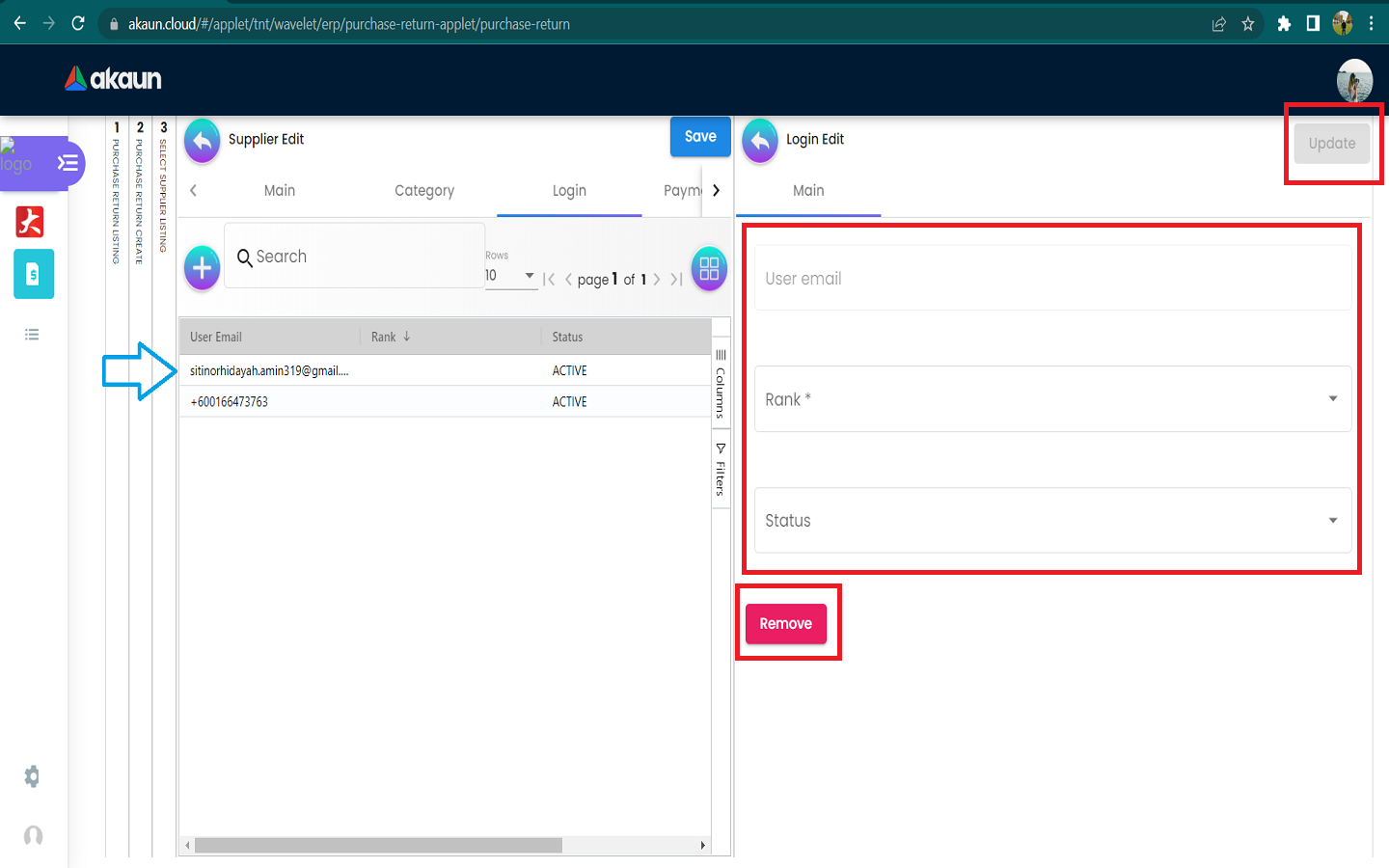This screenshot has width=1389, height=868.
Task: Go to the first page of results
Action: (x=549, y=280)
